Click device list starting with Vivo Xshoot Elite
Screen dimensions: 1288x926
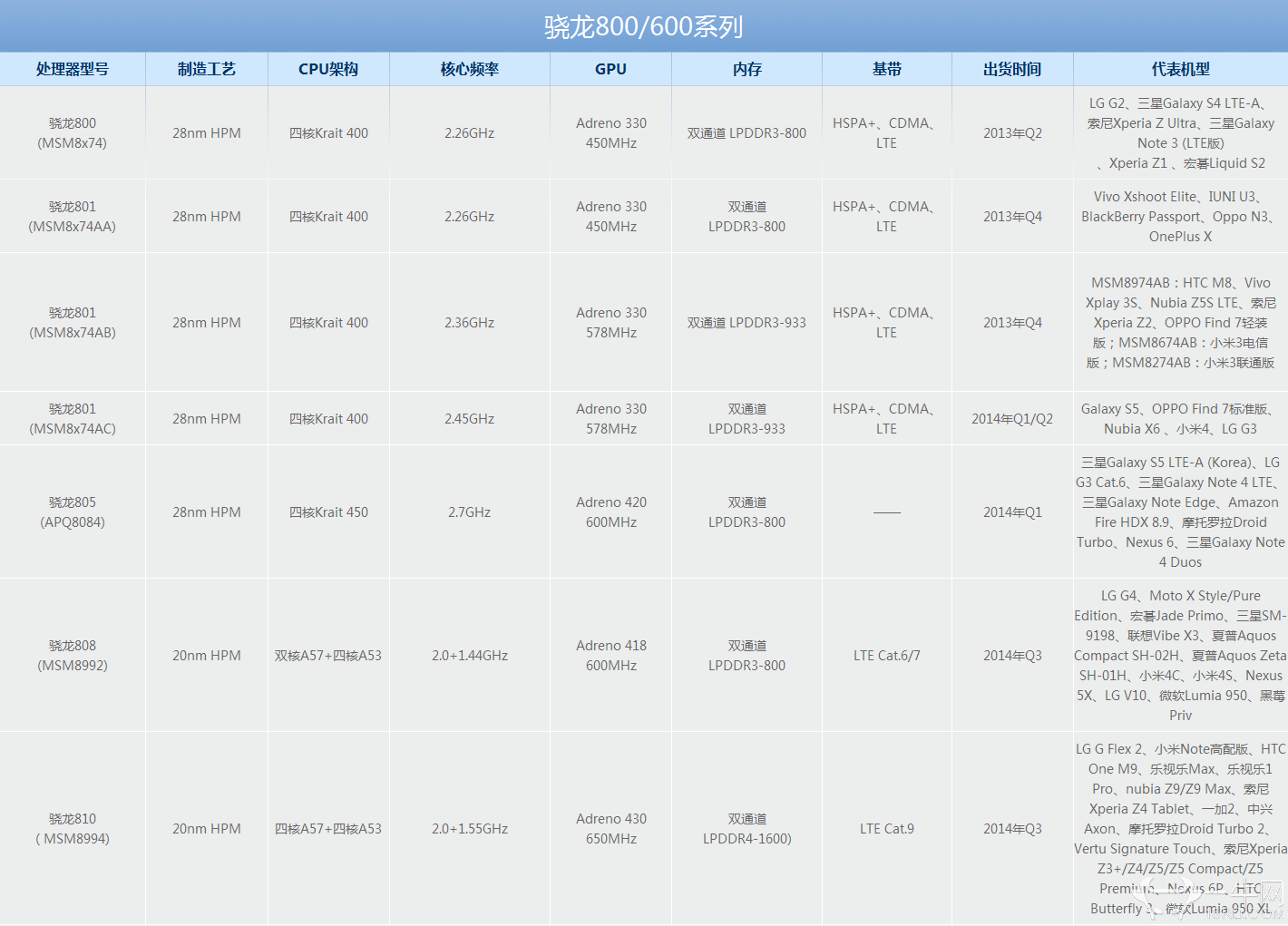(1181, 217)
